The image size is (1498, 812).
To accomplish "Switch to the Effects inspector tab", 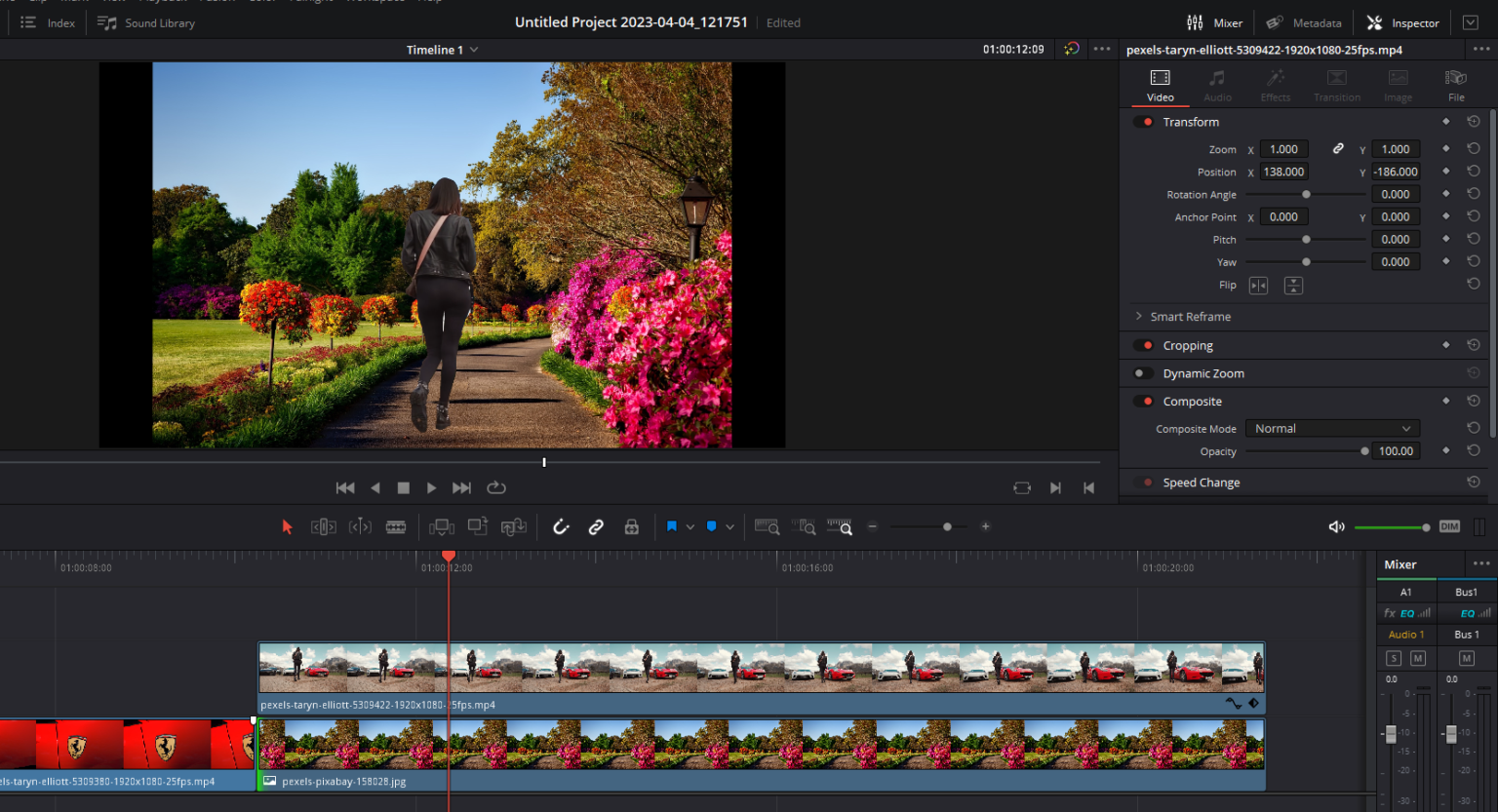I will pyautogui.click(x=1276, y=85).
